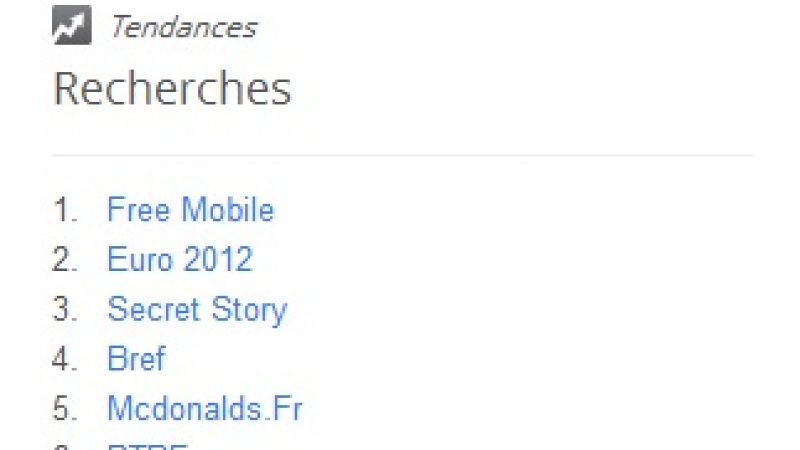Click the Tendances label
The image size is (800, 450).
183,28
